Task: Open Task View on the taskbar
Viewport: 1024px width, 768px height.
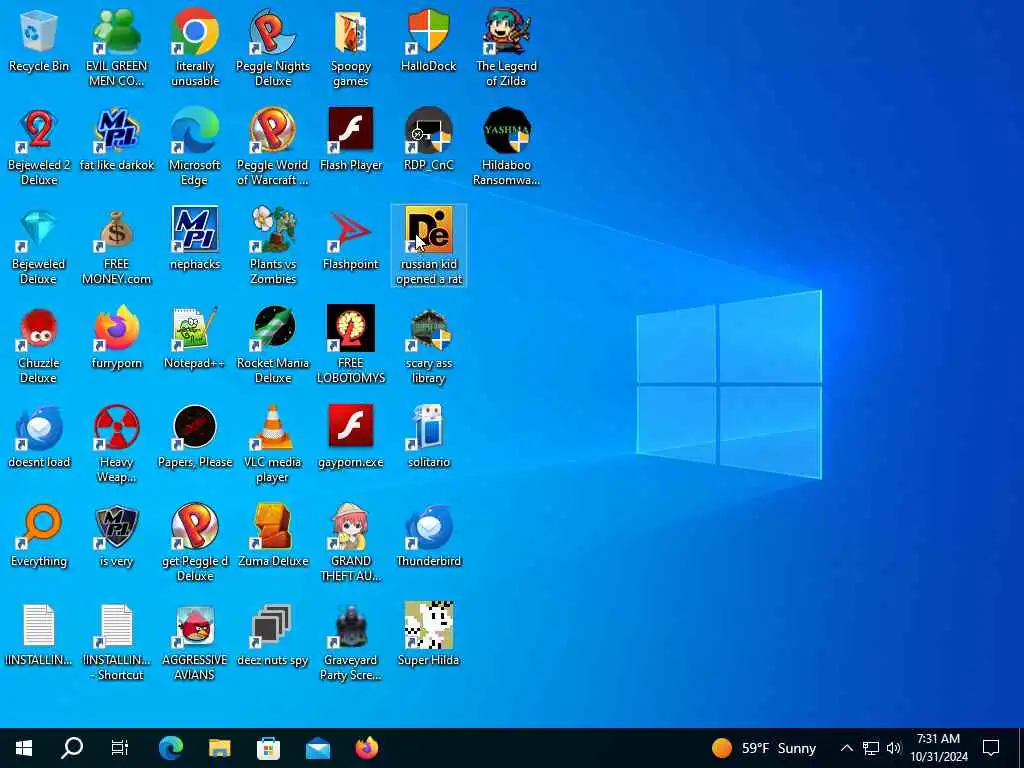Action: 120,748
